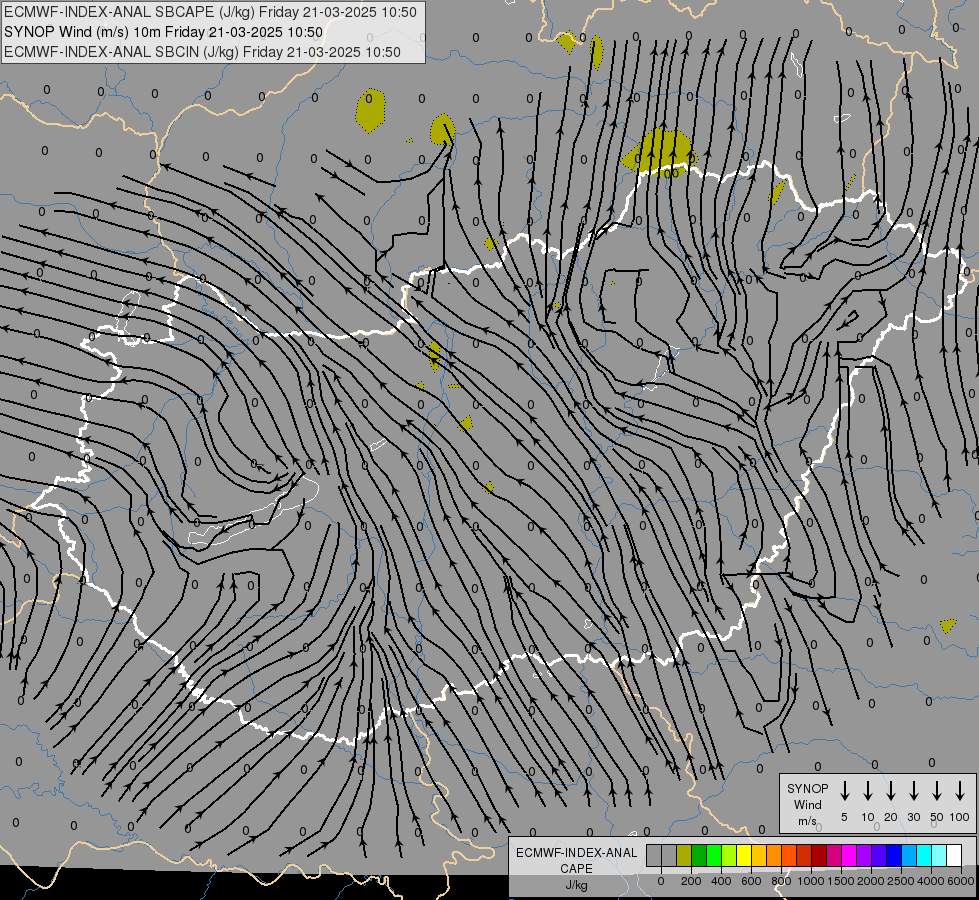Select the pure yellow CAPE legend swatch
The width and height of the screenshot is (979, 900).
744,855
